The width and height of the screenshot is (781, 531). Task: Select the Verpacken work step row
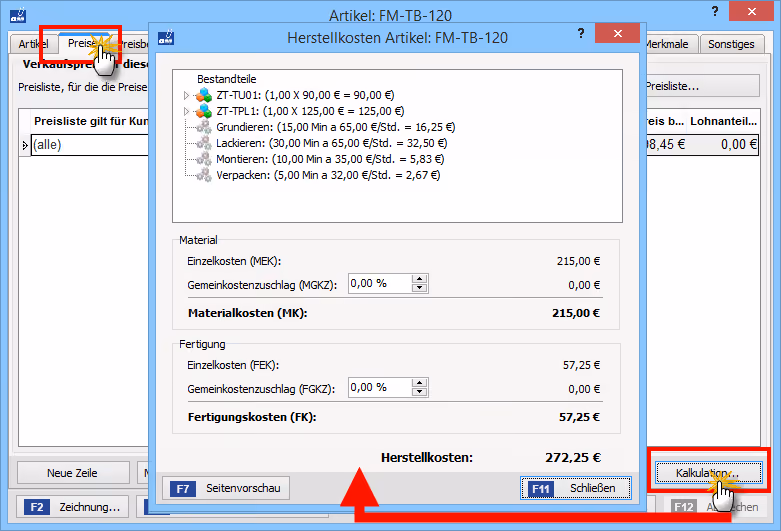(x=328, y=175)
